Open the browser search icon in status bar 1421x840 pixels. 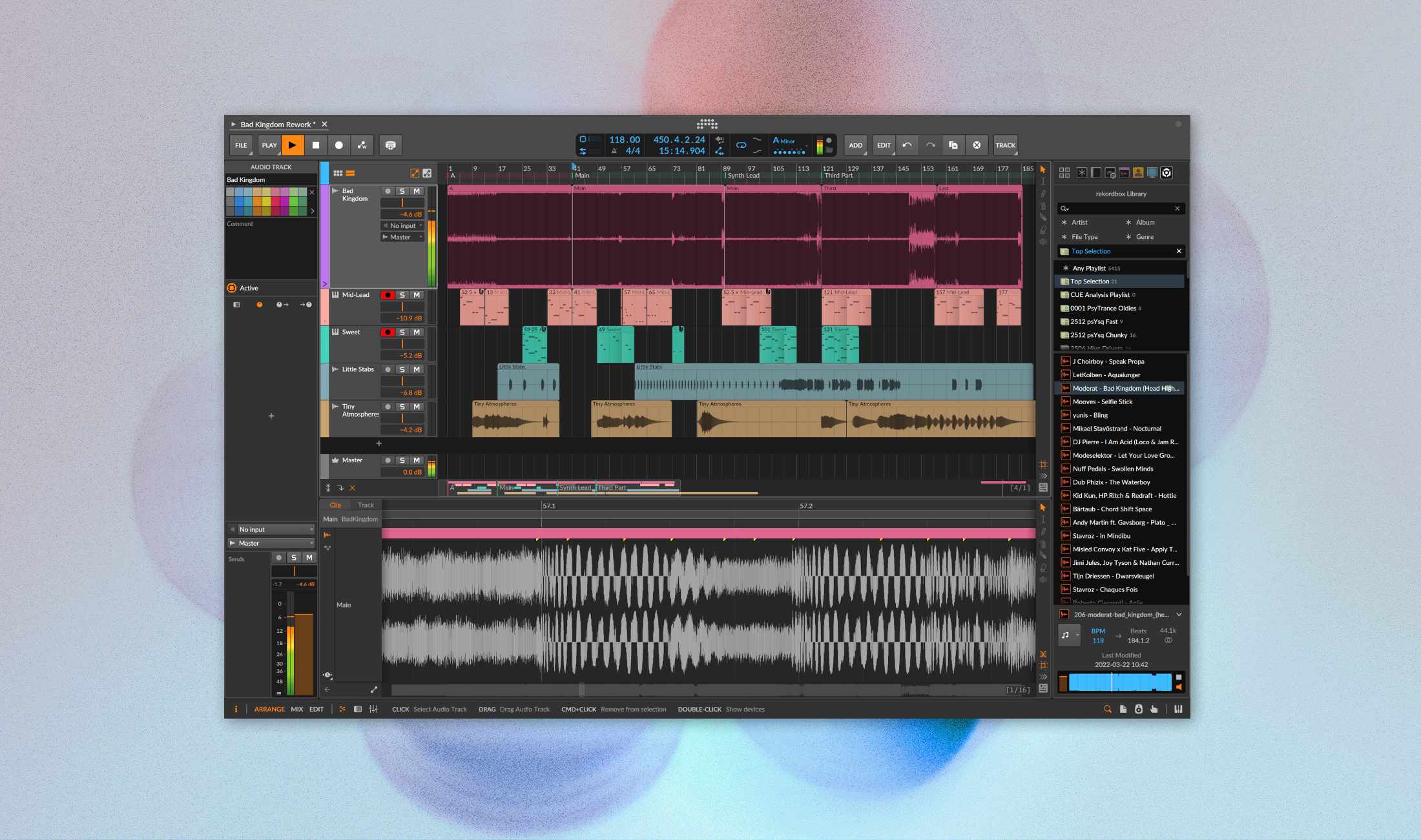click(x=1108, y=709)
